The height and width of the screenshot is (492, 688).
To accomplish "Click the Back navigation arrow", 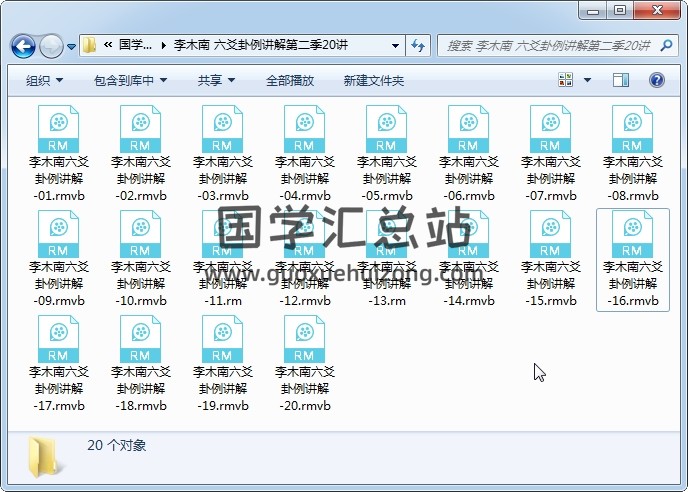I will [x=24, y=46].
